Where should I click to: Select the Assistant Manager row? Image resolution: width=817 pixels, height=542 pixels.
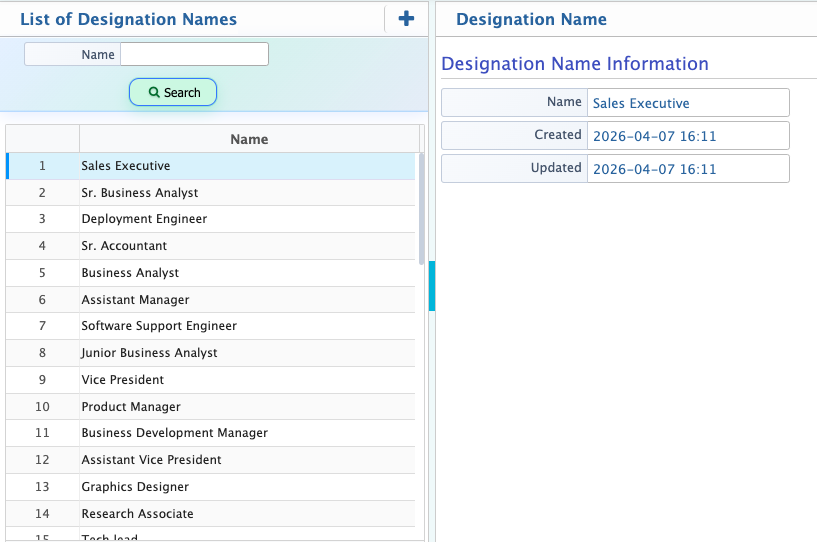click(x=211, y=300)
